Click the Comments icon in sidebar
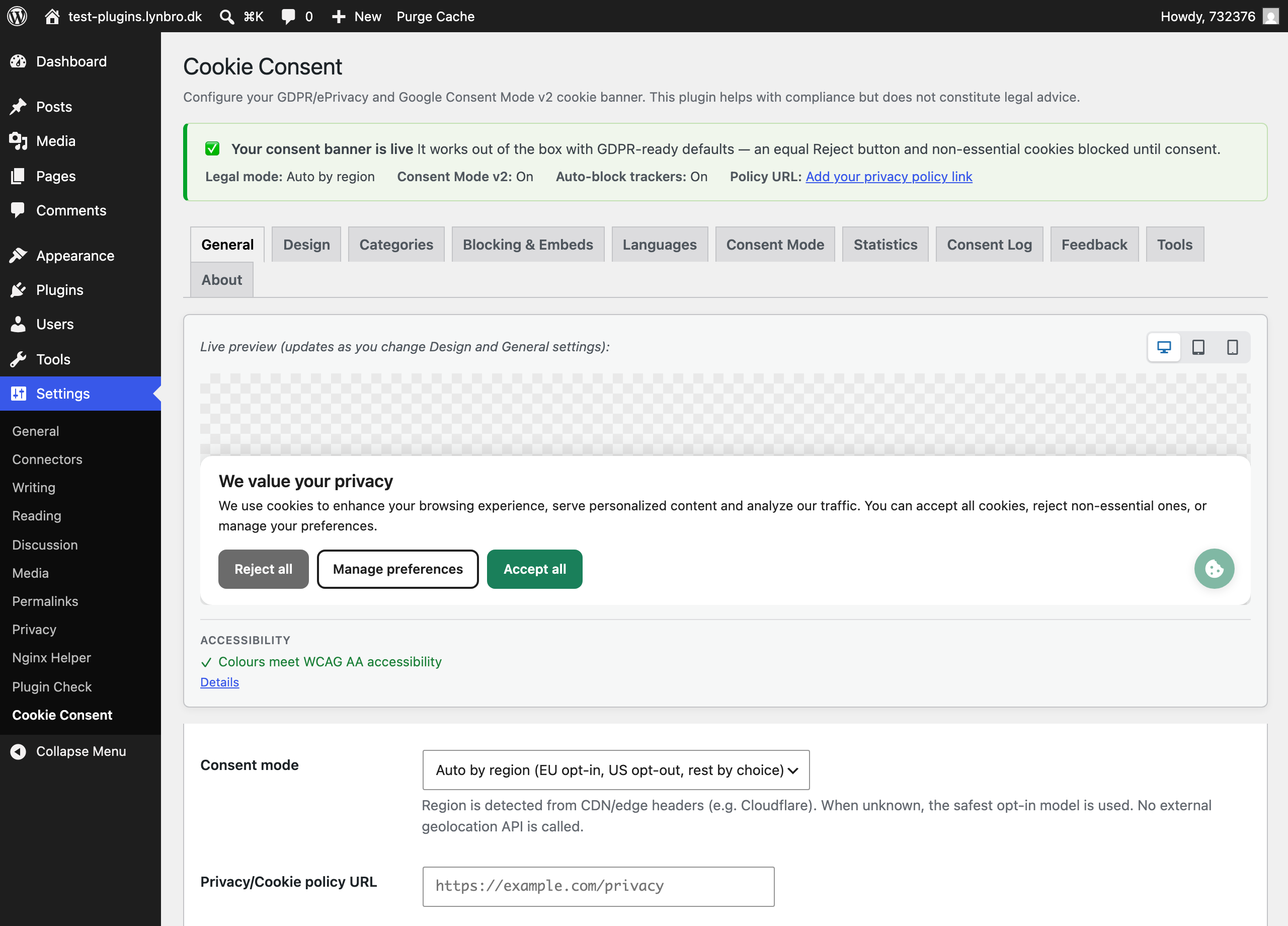This screenshot has width=1288, height=926. tap(18, 210)
